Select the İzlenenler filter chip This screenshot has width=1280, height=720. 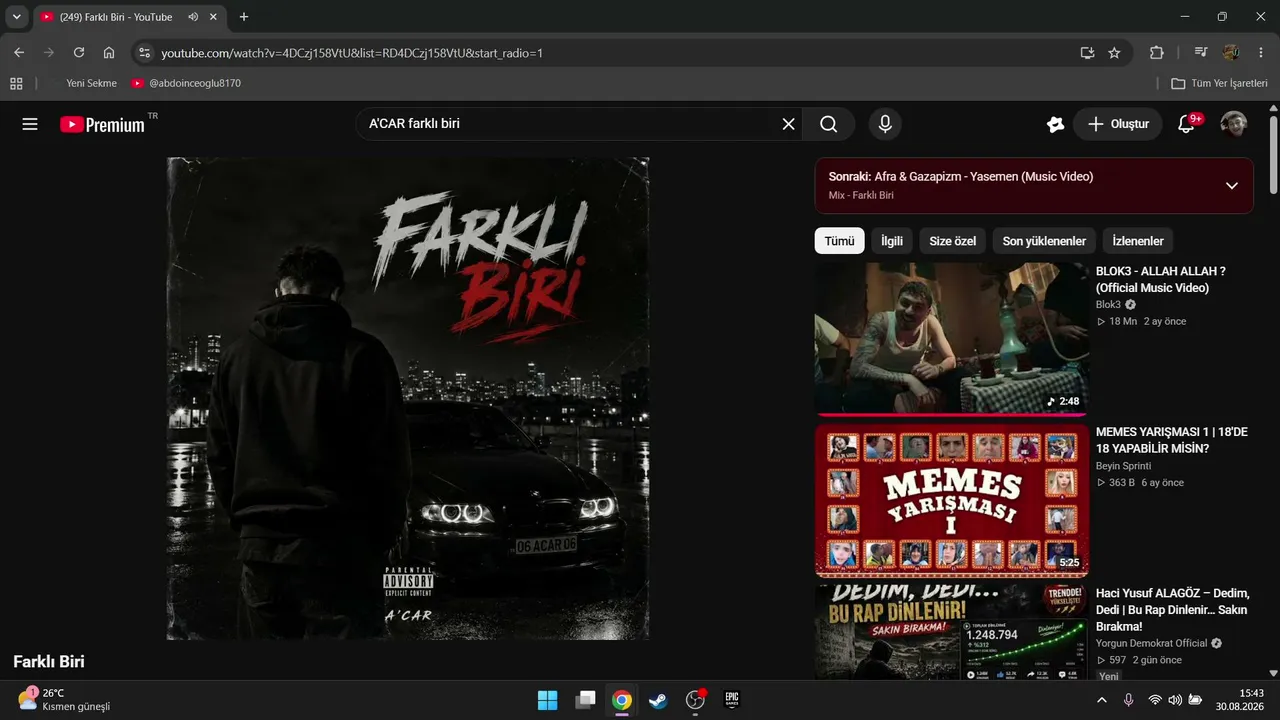1138,241
